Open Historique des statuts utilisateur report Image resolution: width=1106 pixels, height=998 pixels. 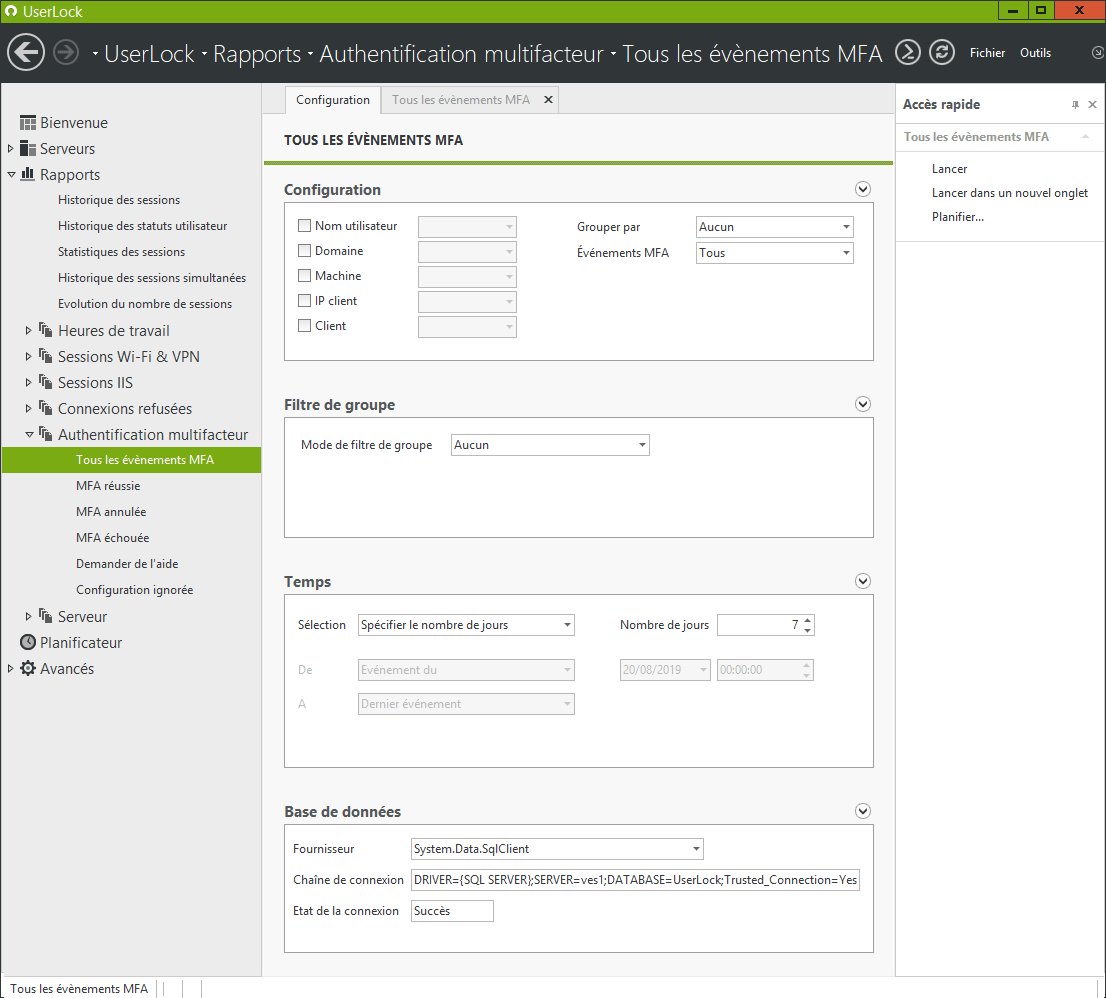point(142,226)
